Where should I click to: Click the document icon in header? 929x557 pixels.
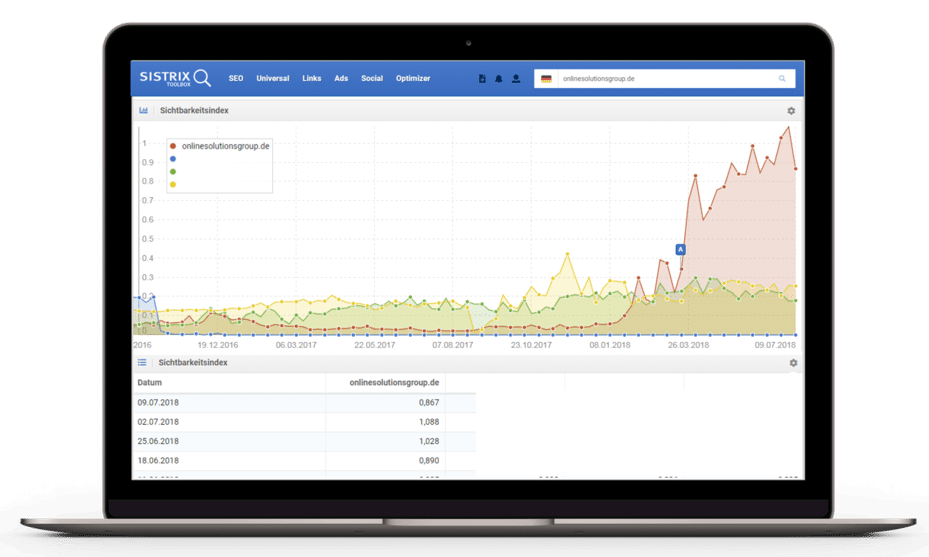coord(482,78)
